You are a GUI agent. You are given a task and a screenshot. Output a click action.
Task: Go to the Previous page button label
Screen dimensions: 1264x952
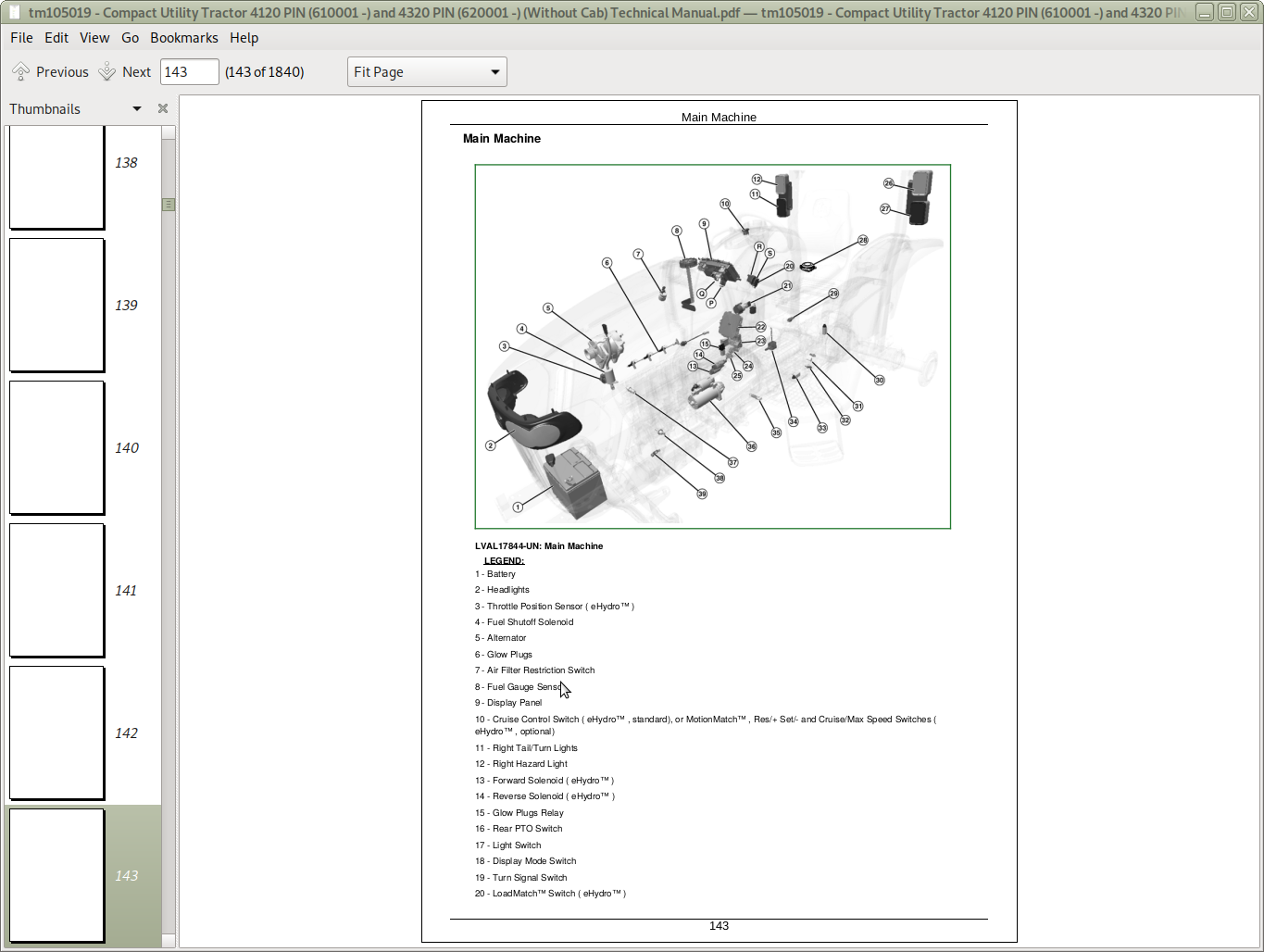(x=62, y=72)
